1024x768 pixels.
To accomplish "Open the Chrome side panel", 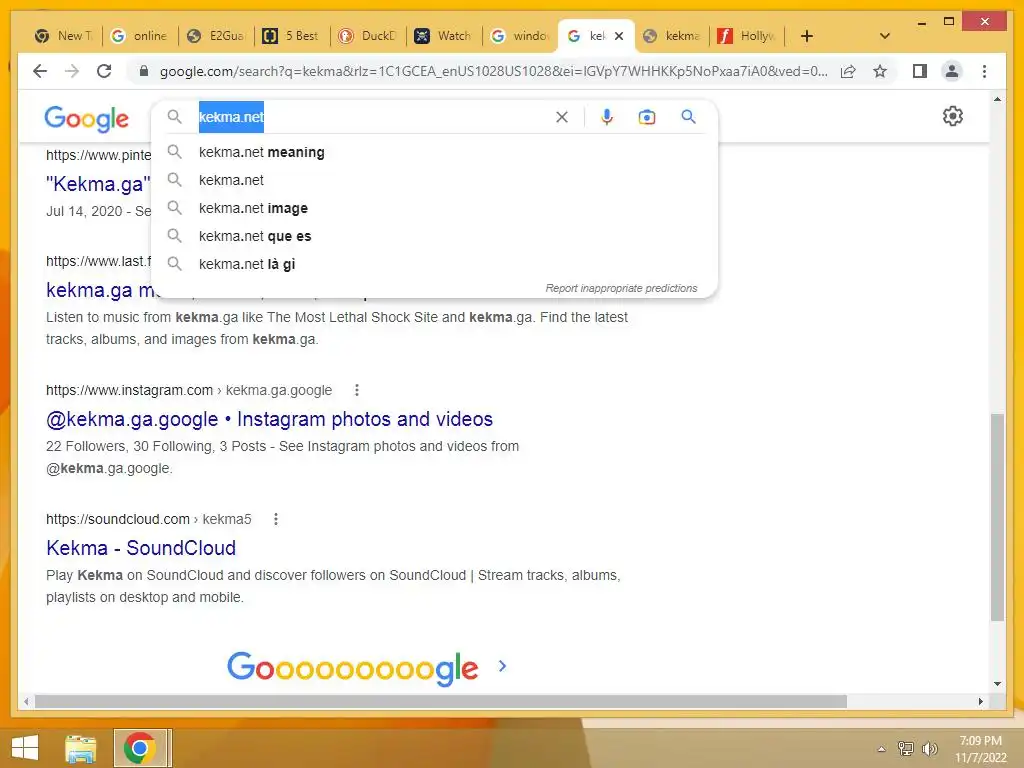I will pos(920,71).
